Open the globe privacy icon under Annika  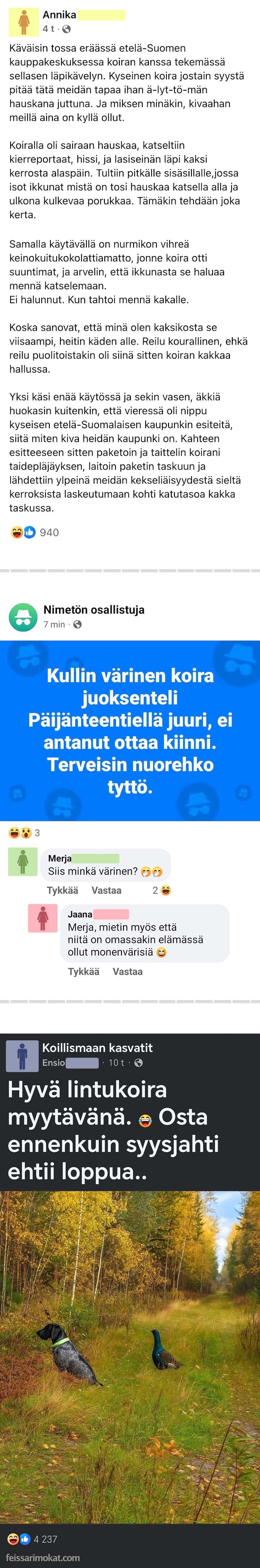66,29
